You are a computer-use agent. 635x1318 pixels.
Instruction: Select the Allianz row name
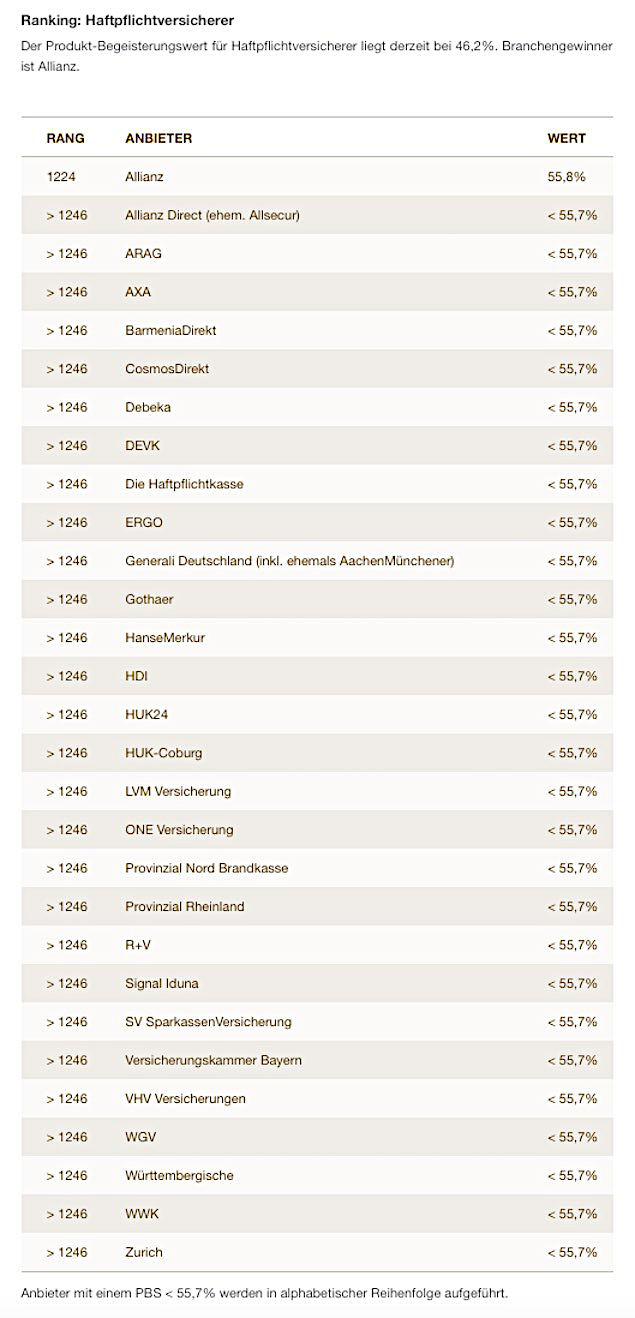pos(144,177)
